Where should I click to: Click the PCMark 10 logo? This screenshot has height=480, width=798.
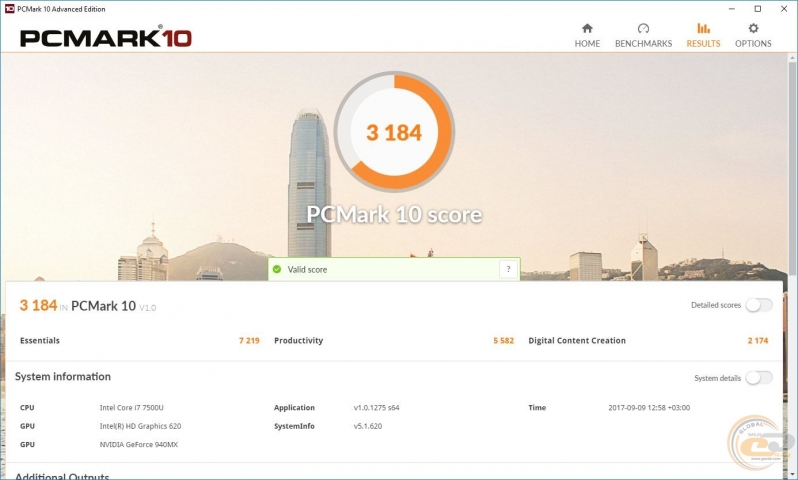tap(106, 38)
